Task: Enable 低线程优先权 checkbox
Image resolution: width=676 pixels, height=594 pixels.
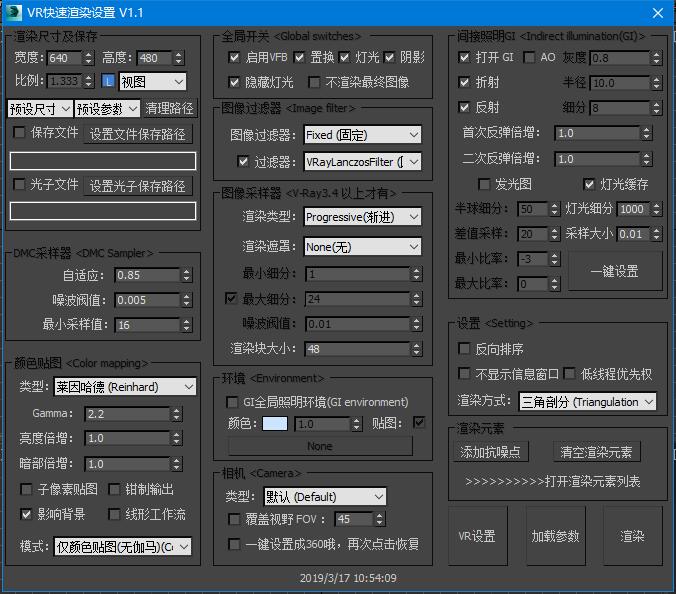Action: (570, 373)
